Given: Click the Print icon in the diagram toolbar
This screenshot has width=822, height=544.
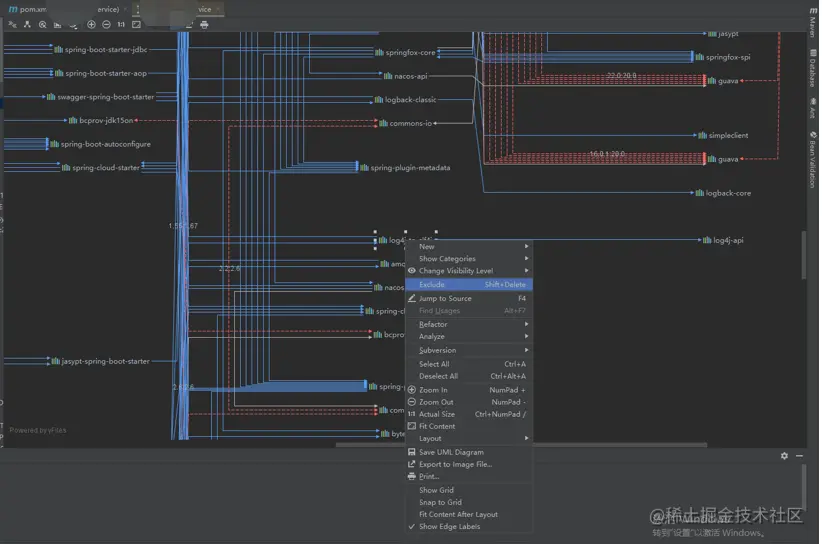Looking at the screenshot, I should click(x=204, y=24).
